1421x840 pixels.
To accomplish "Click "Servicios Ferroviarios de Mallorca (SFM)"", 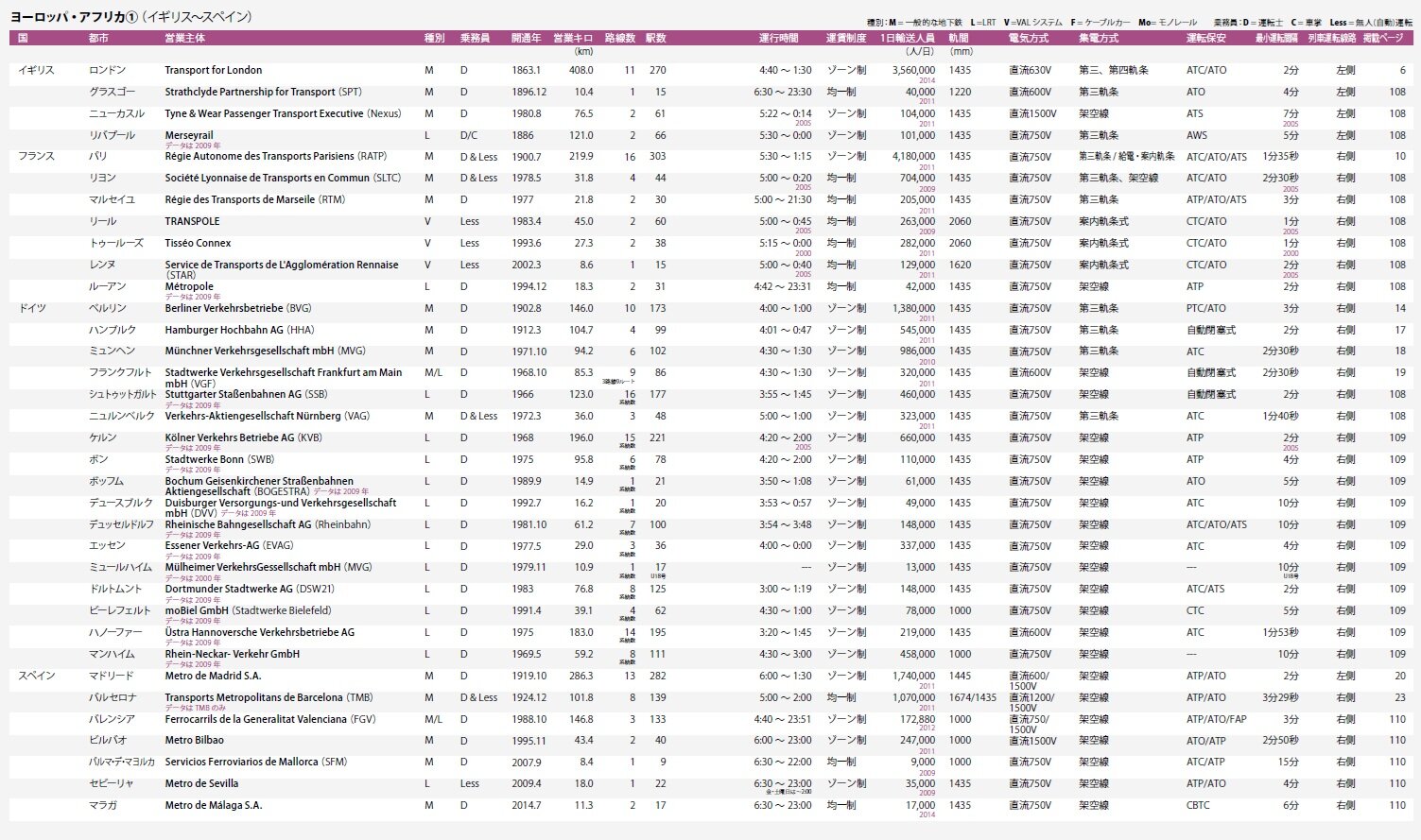I will click(256, 763).
